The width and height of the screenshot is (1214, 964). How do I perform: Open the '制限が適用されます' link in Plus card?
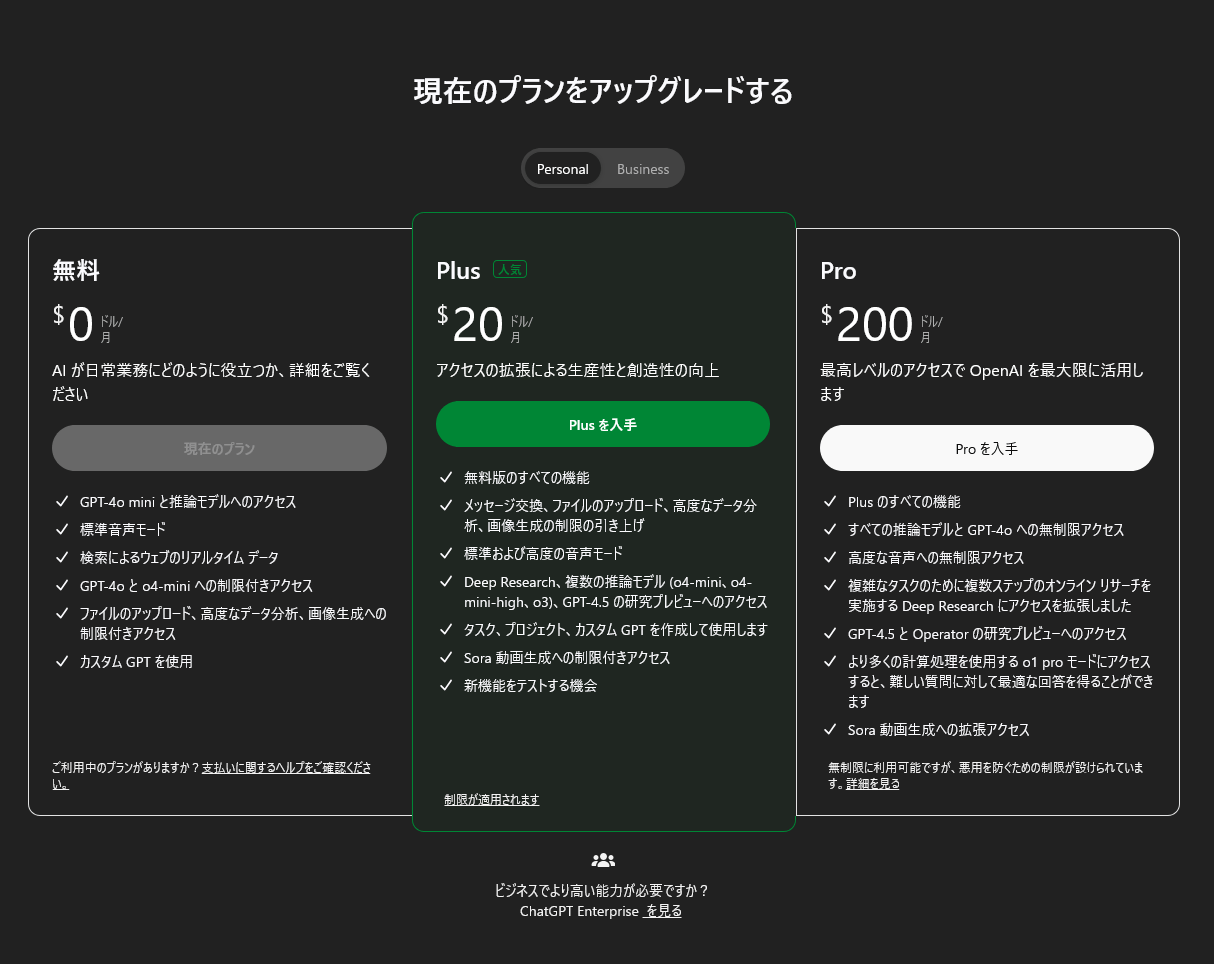(x=492, y=799)
